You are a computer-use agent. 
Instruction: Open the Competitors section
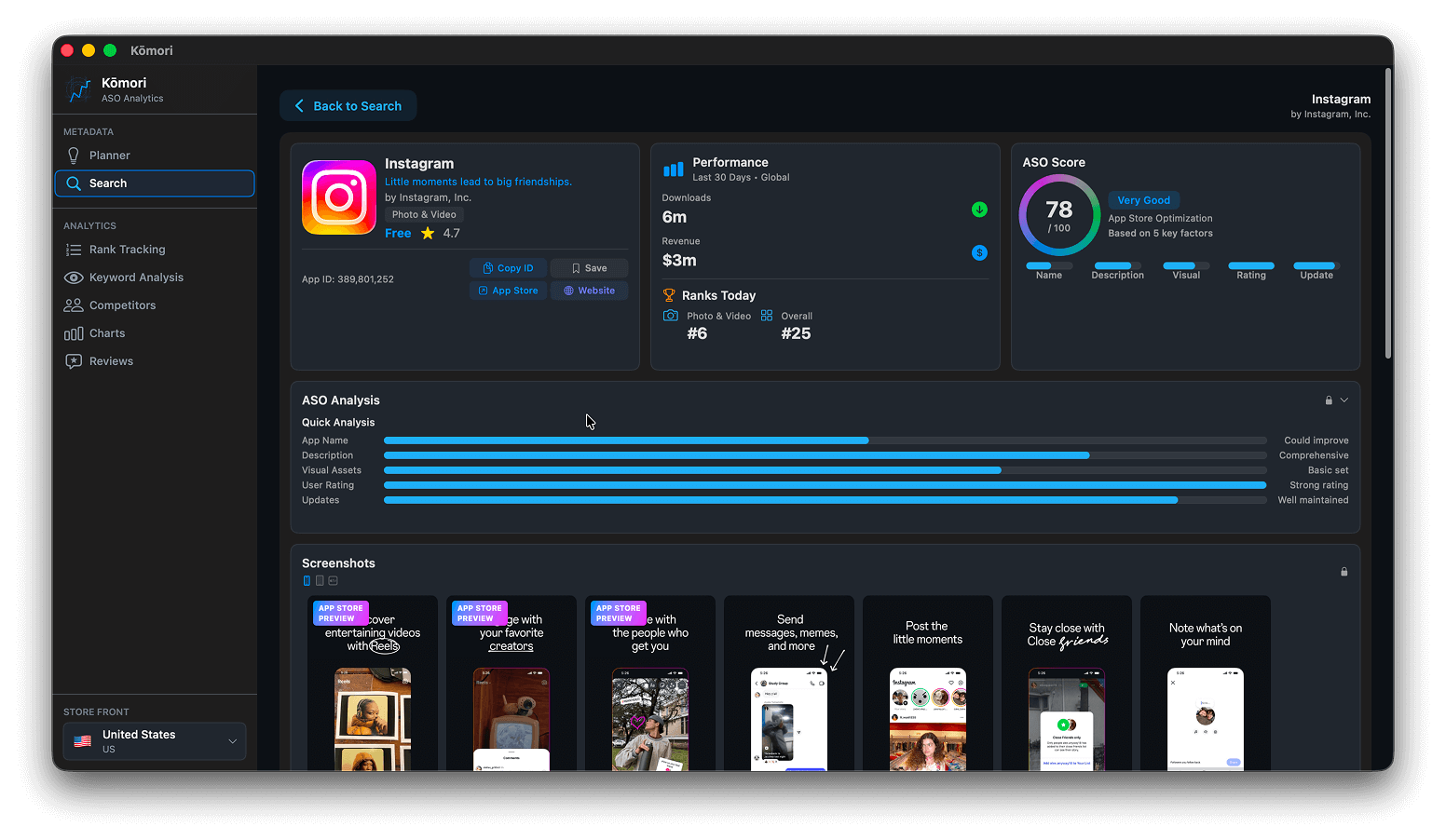(121, 305)
